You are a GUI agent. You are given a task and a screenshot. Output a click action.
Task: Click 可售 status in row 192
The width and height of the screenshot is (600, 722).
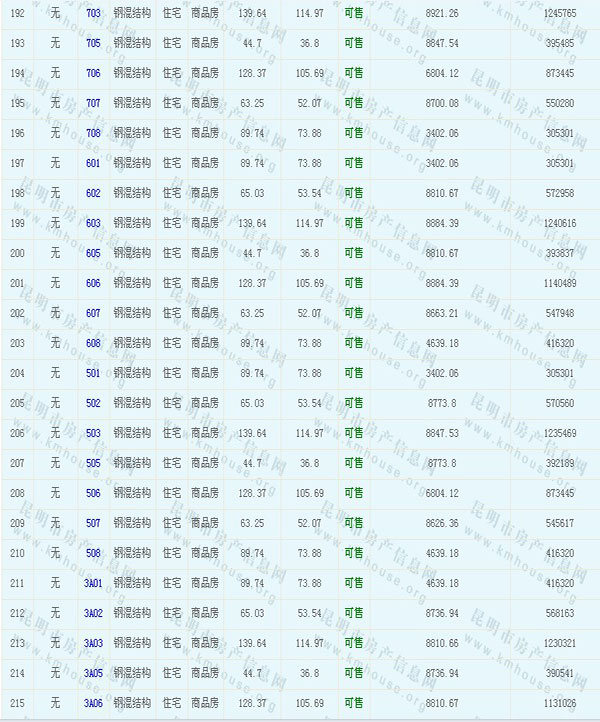click(353, 13)
